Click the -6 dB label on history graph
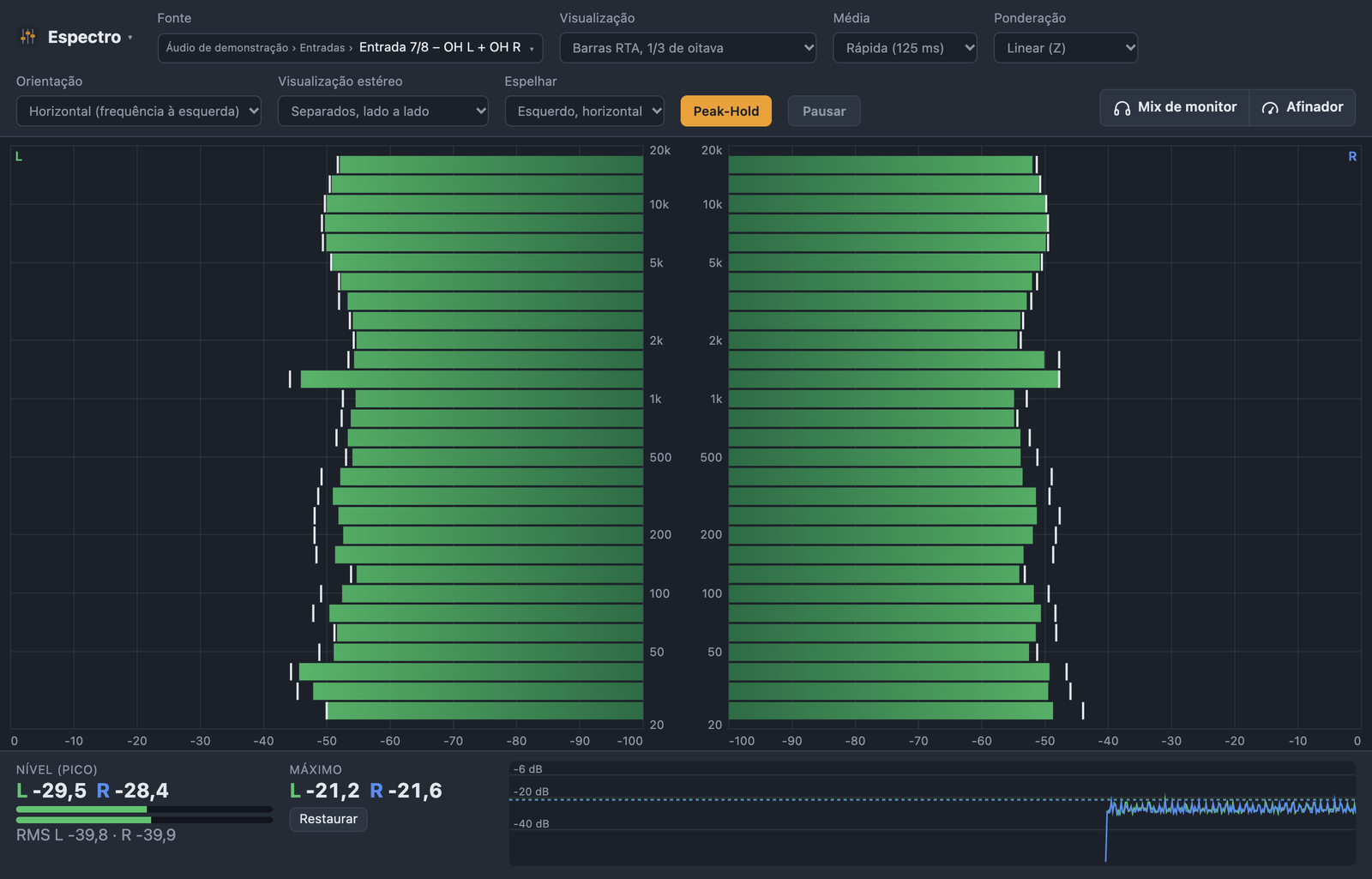The width and height of the screenshot is (1372, 879). (x=527, y=769)
